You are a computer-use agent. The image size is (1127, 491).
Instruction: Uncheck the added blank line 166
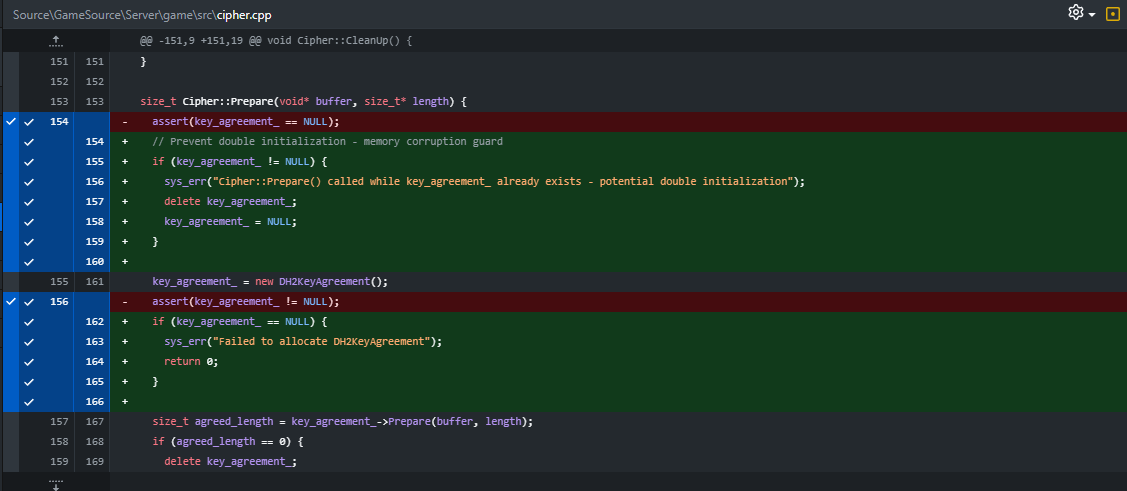(29, 402)
